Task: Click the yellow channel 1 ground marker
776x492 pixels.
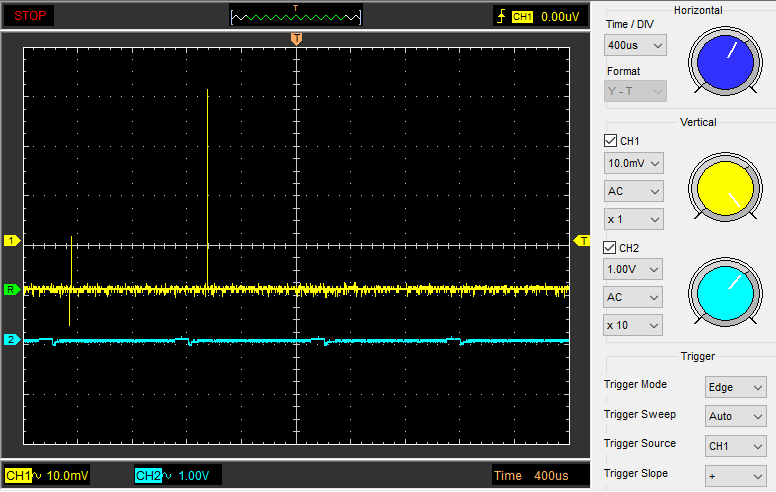Action: pos(12,241)
